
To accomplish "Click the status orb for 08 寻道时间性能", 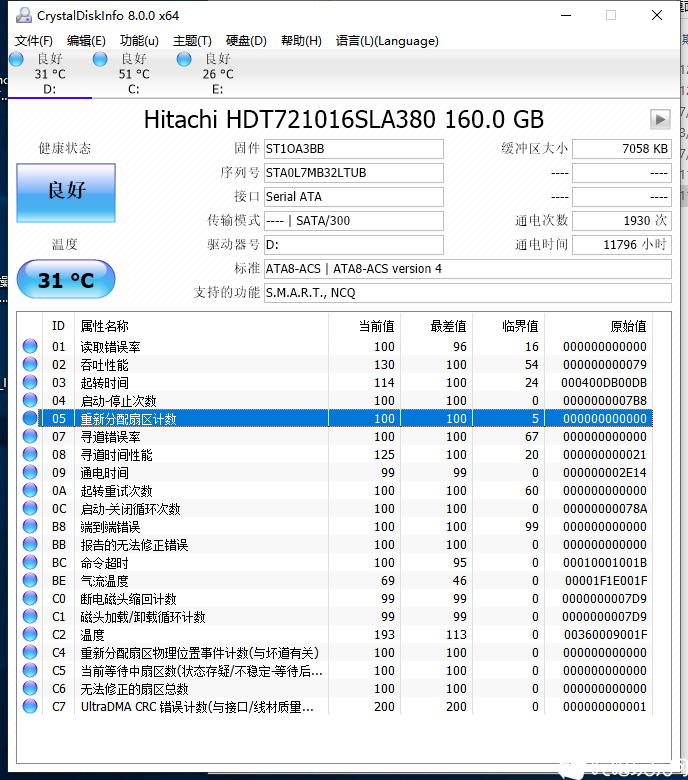I will click(30, 454).
